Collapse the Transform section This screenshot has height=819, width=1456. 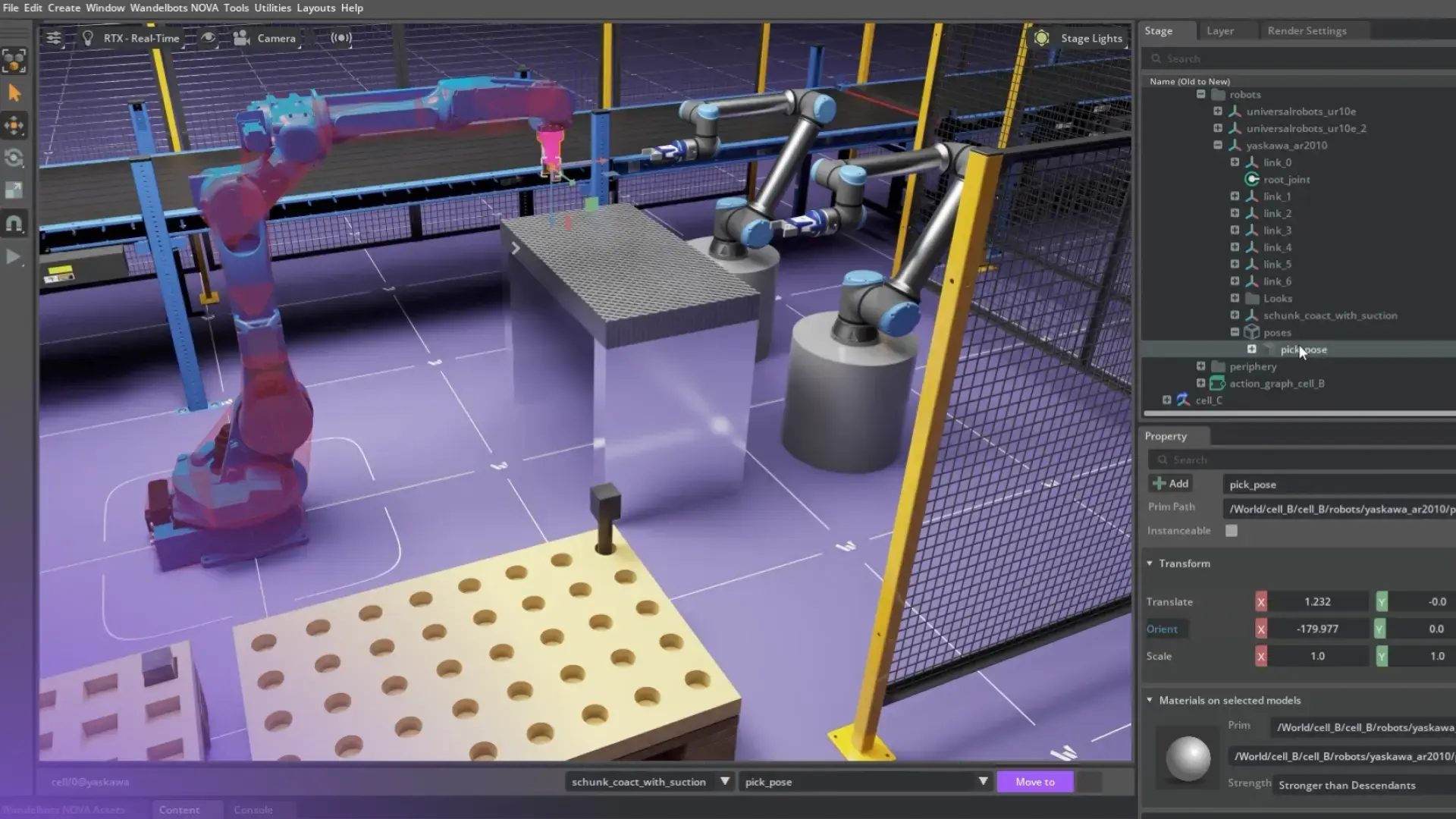pos(1150,563)
